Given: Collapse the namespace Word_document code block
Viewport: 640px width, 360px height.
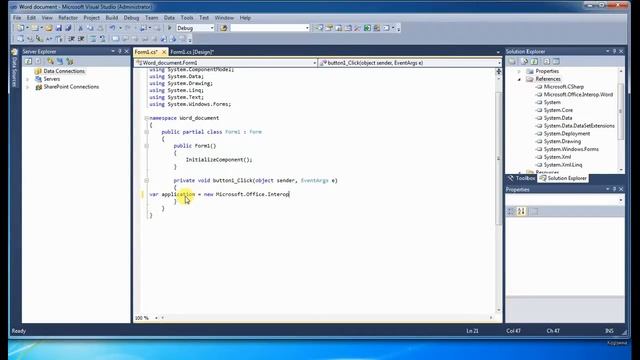Looking at the screenshot, I should point(146,118).
